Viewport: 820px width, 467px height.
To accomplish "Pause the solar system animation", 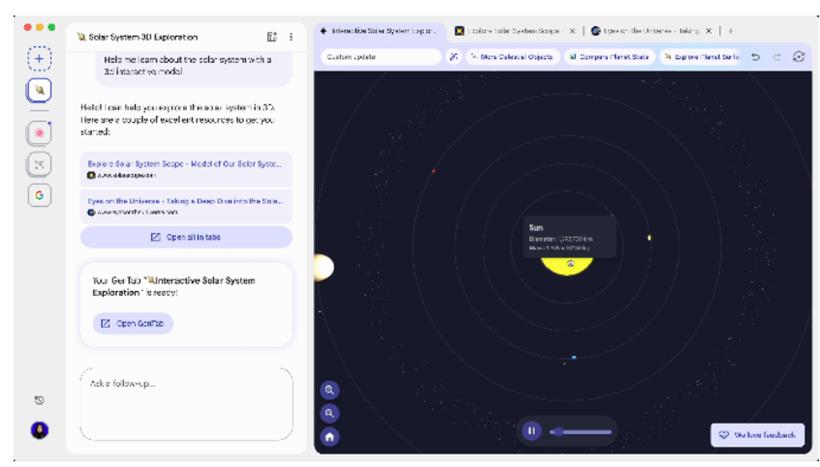I will click(x=531, y=431).
